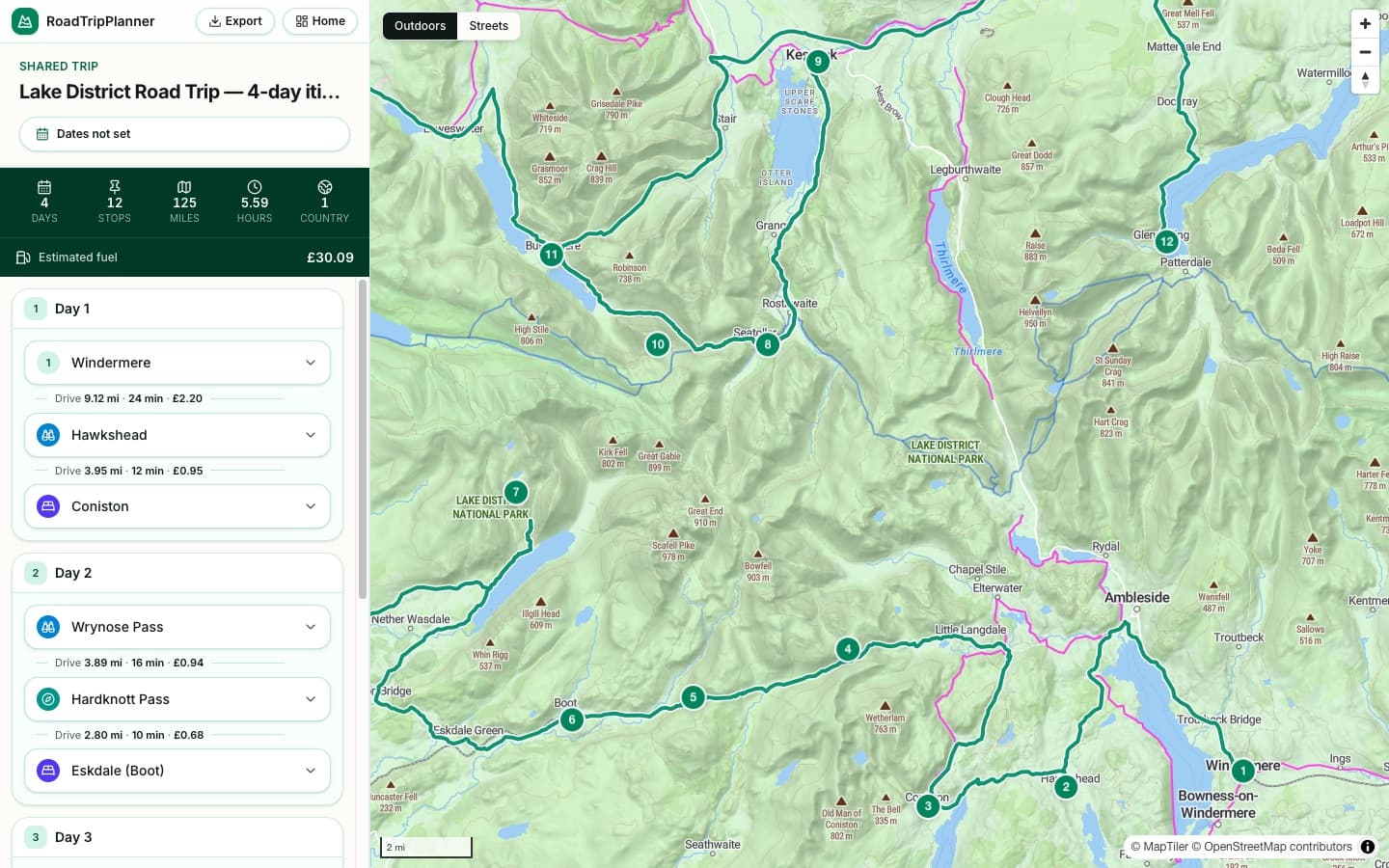
Task: Click map marker 7 near Wast Water
Action: pyautogui.click(x=516, y=492)
